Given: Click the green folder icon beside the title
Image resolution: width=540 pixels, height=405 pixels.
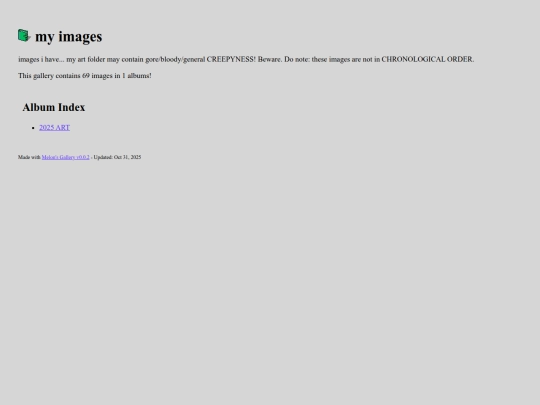Looking at the screenshot, I should (24, 35).
